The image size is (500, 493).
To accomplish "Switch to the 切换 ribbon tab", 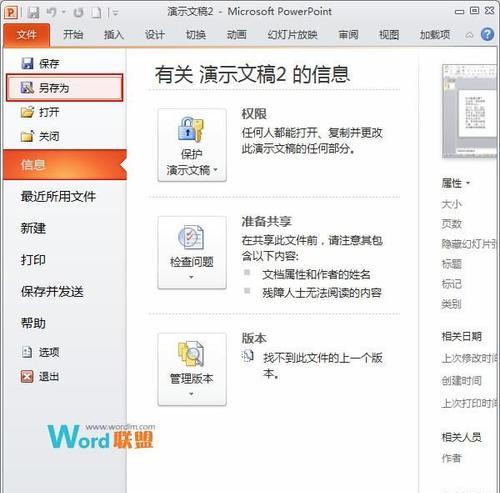I will [x=196, y=34].
